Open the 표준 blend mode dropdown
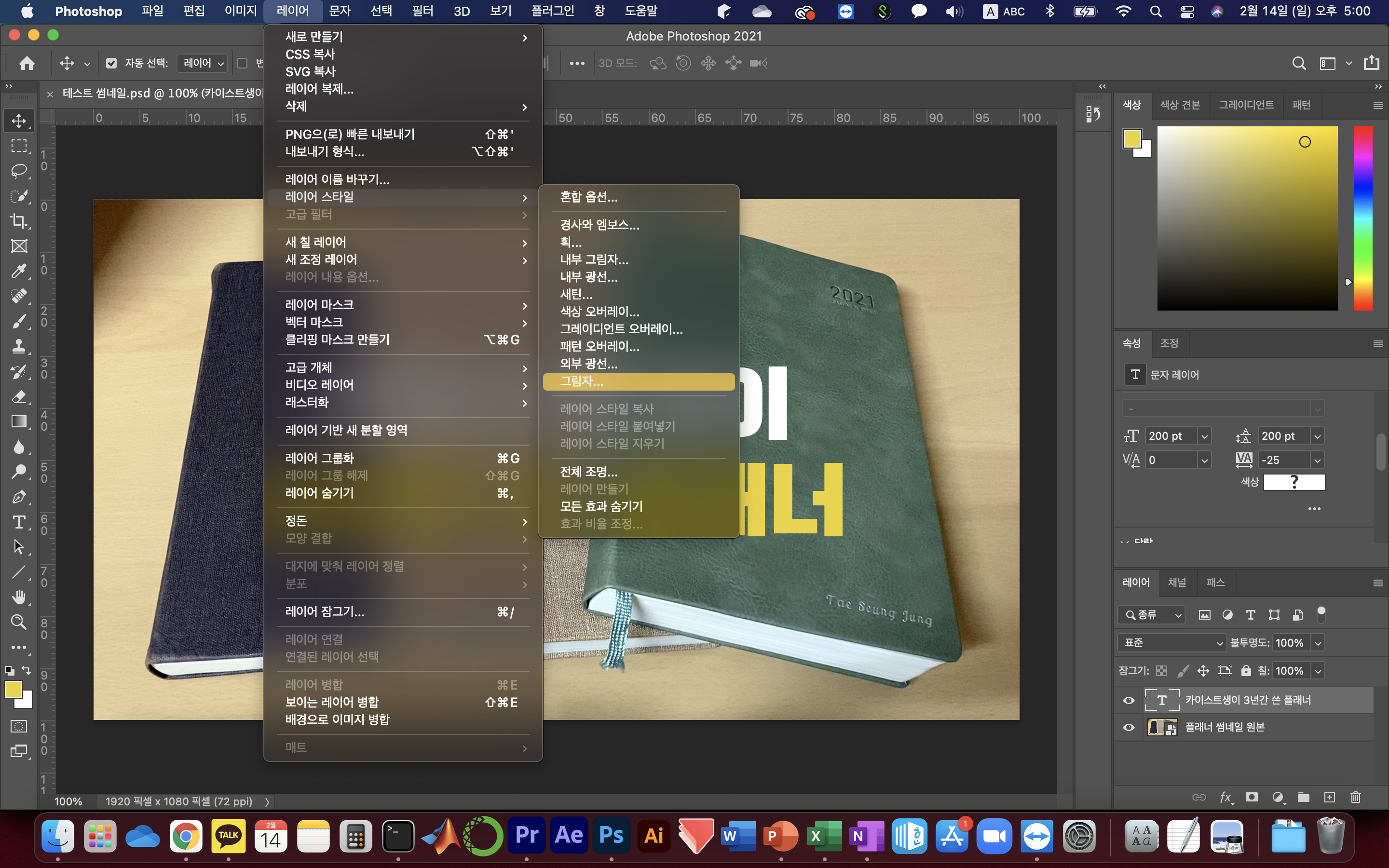Viewport: 1389px width, 868px height. 1171,643
